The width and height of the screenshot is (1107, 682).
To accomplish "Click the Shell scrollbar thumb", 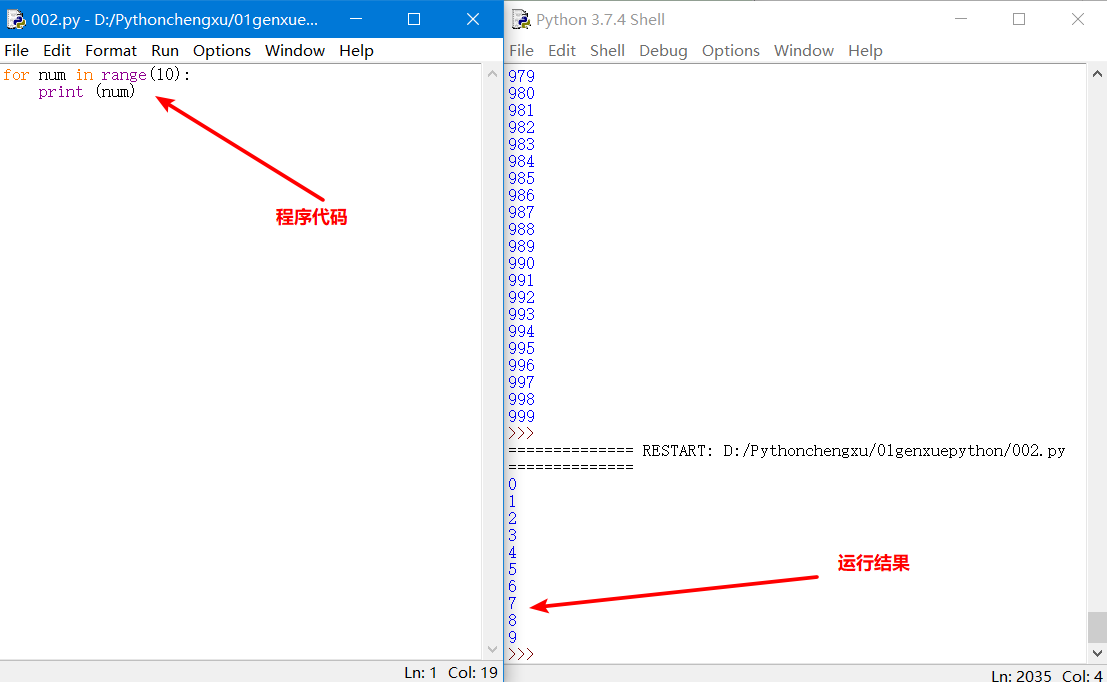I will pyautogui.click(x=1097, y=626).
